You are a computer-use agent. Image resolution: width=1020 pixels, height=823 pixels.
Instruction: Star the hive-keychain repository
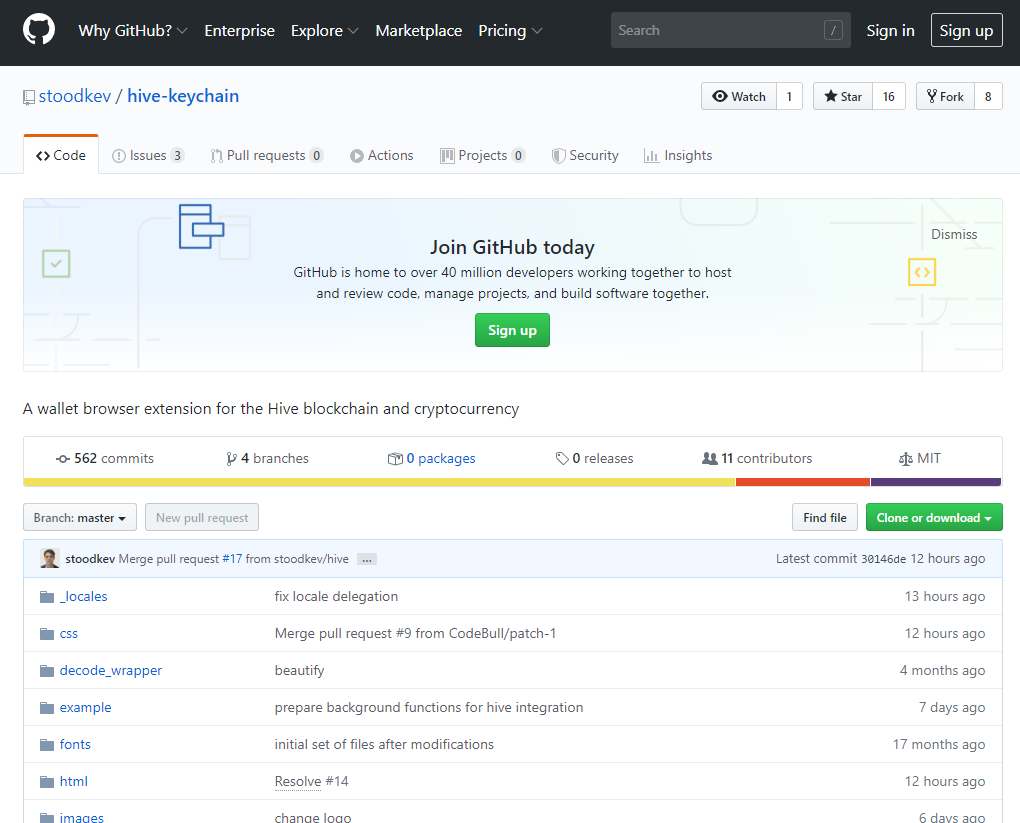[842, 96]
